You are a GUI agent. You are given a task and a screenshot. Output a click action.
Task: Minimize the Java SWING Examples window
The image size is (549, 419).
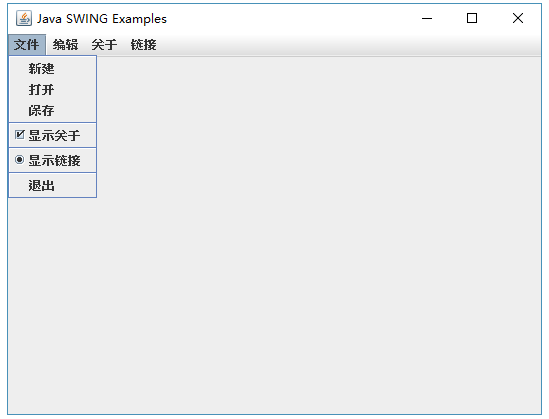tap(427, 18)
